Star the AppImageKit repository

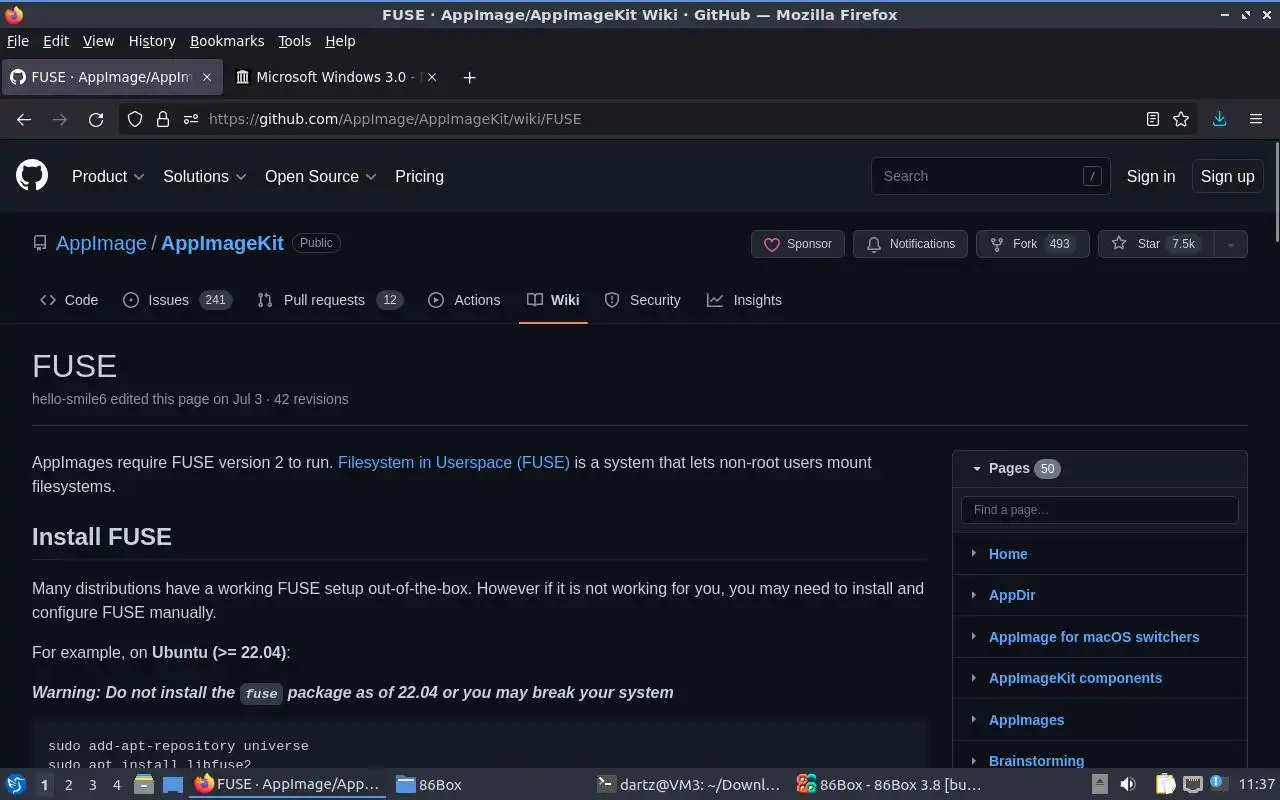[x=1156, y=244]
